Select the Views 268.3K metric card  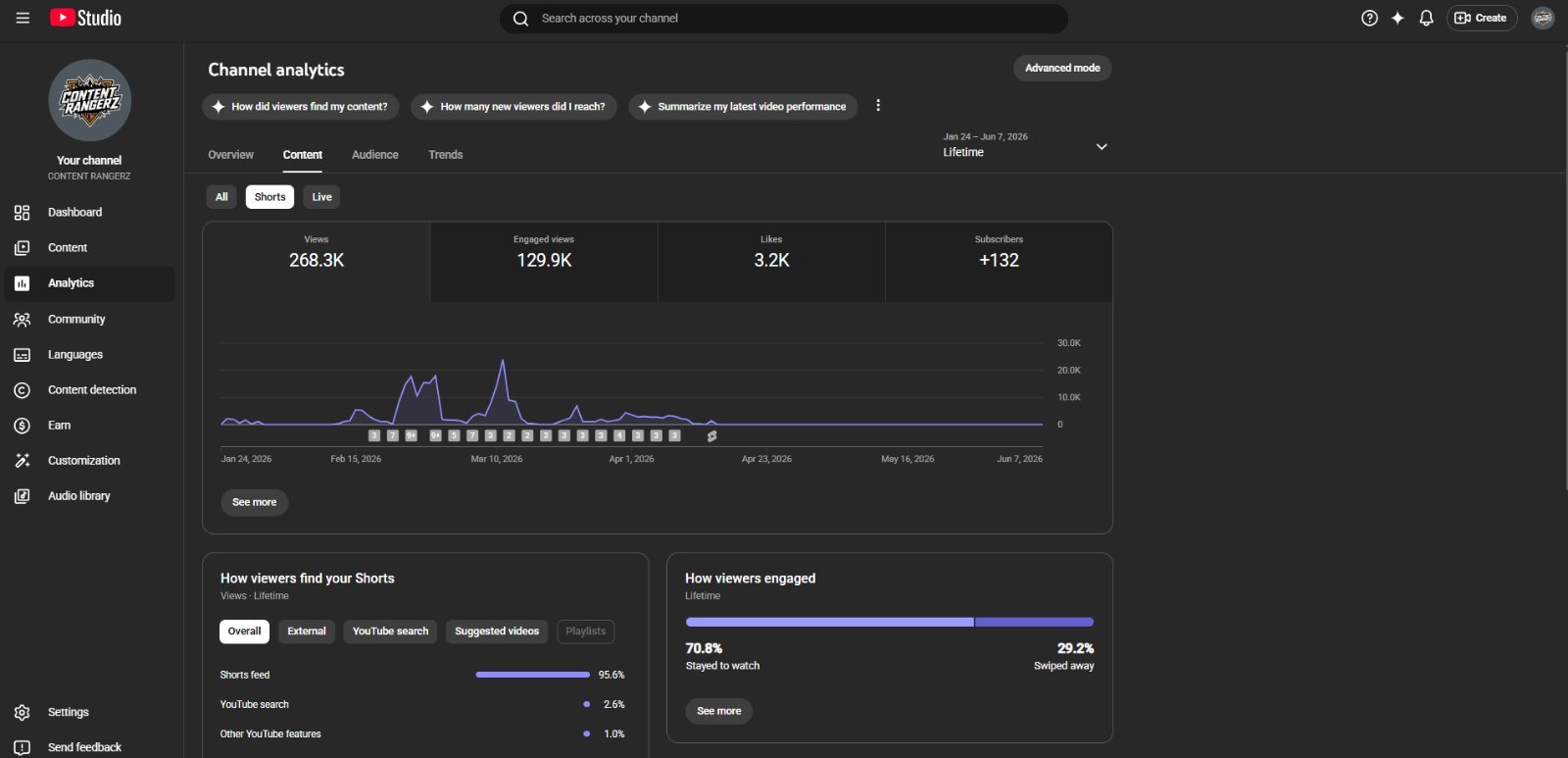317,262
